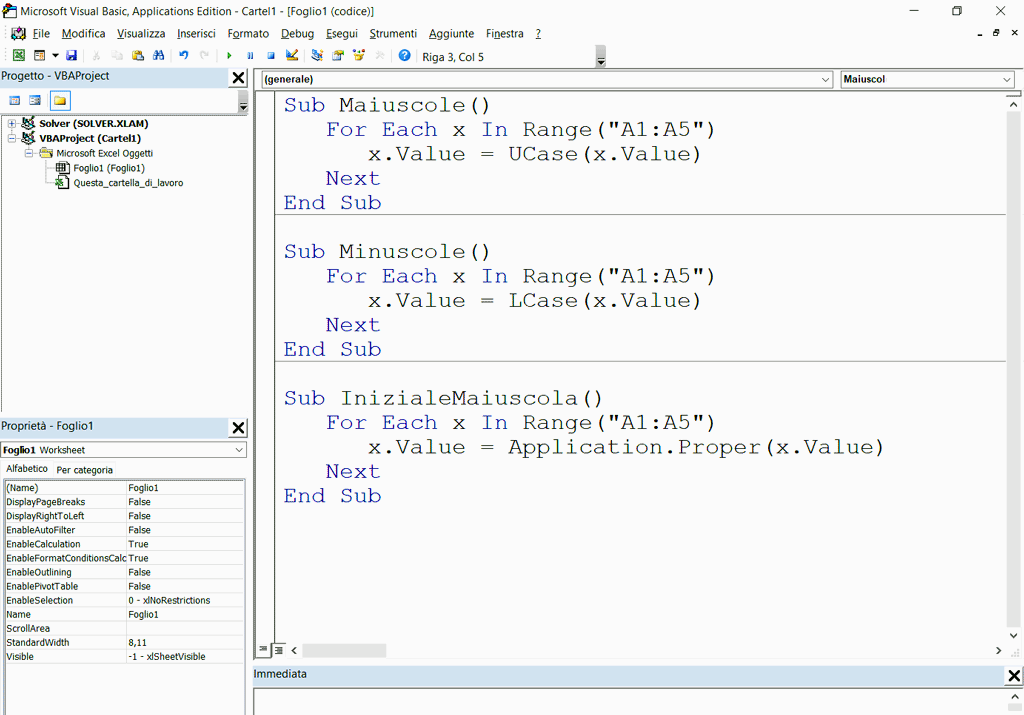Screen dimensions: 1024x715
Task: Pause execution with the Break icon
Action: tap(250, 56)
